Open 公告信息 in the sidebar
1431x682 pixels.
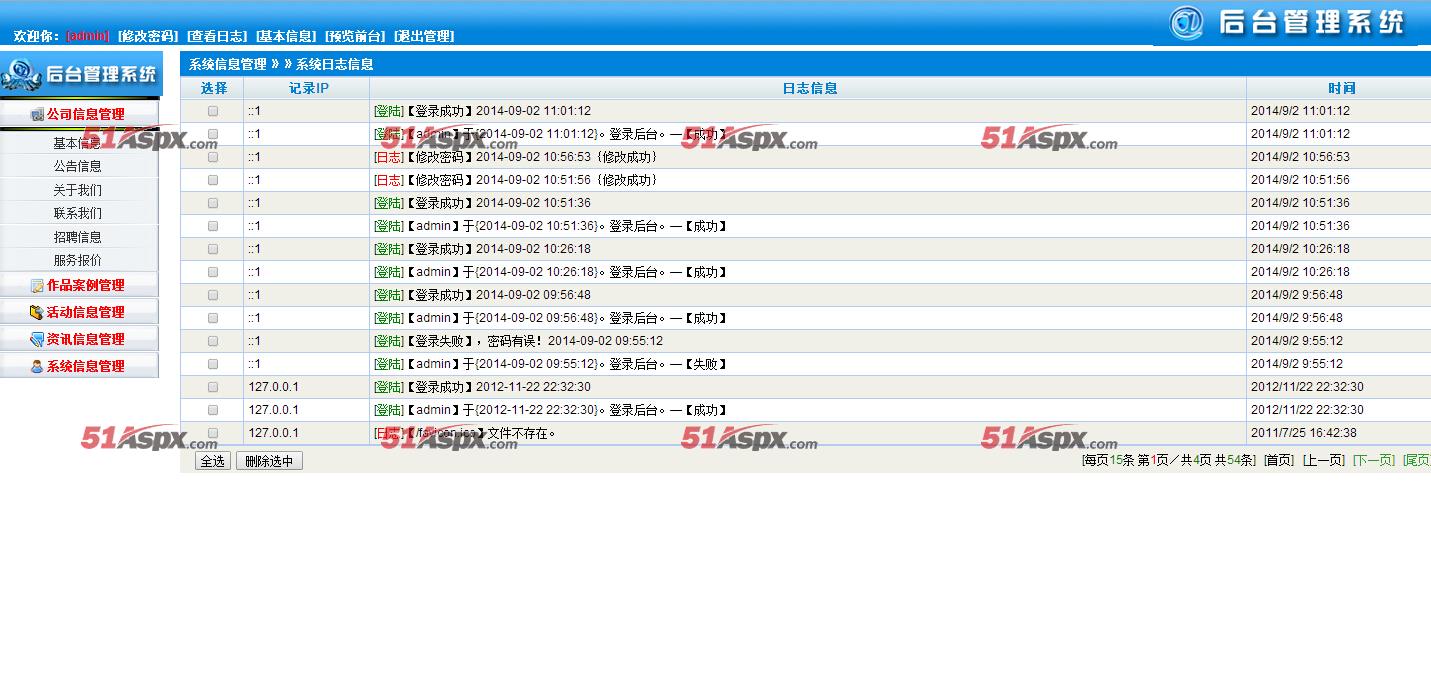[78, 167]
